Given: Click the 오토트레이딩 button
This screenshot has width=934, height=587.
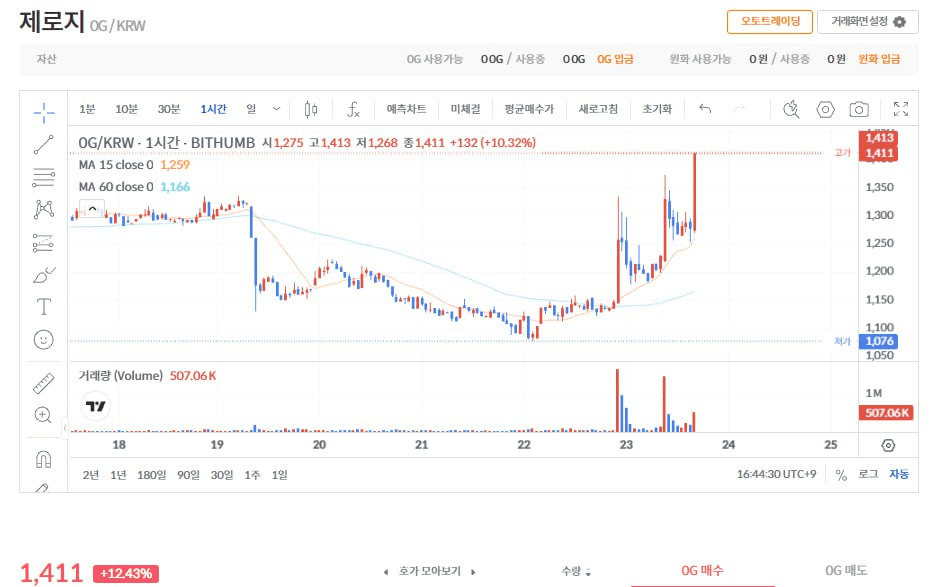Looking at the screenshot, I should [x=769, y=21].
